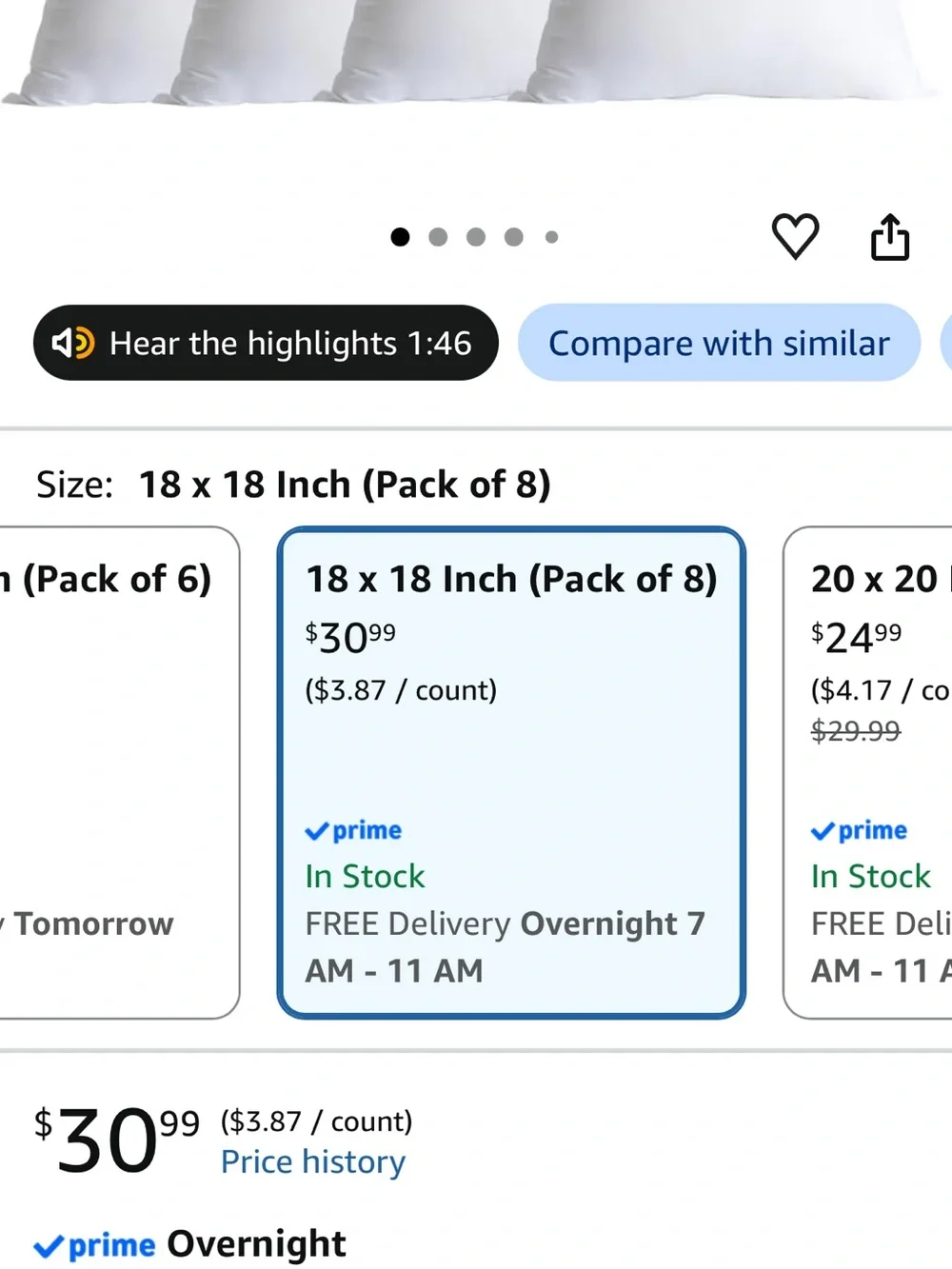Go to the second image dot indicator

coord(438,237)
